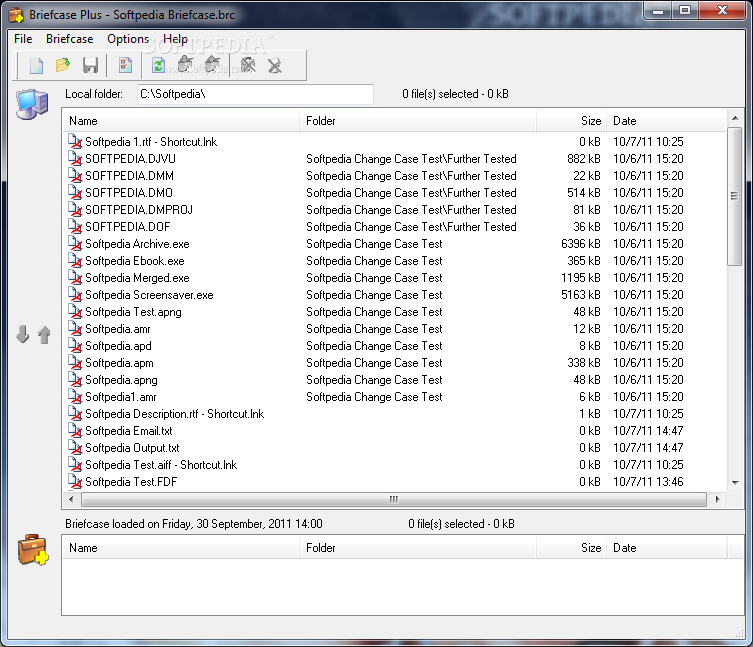Click the title bar application icon
Screen dimensions: 753x647
[x=16, y=15]
